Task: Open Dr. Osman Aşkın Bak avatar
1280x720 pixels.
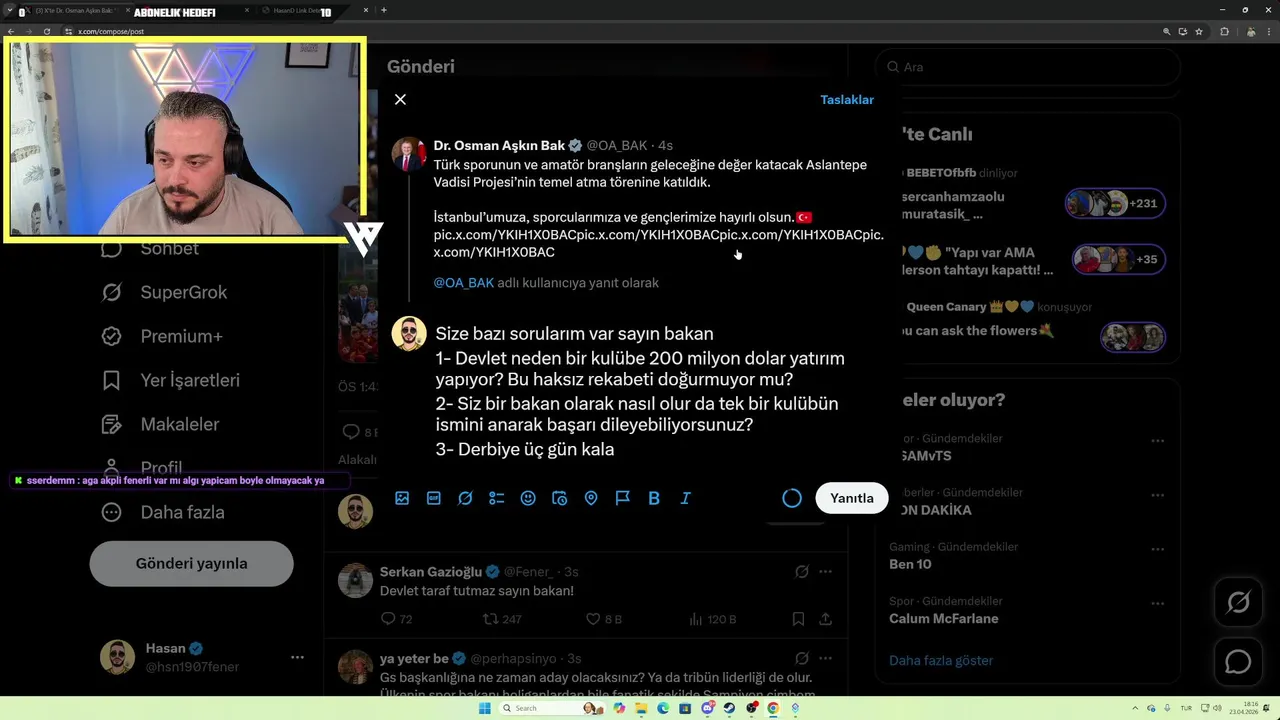Action: (x=409, y=155)
